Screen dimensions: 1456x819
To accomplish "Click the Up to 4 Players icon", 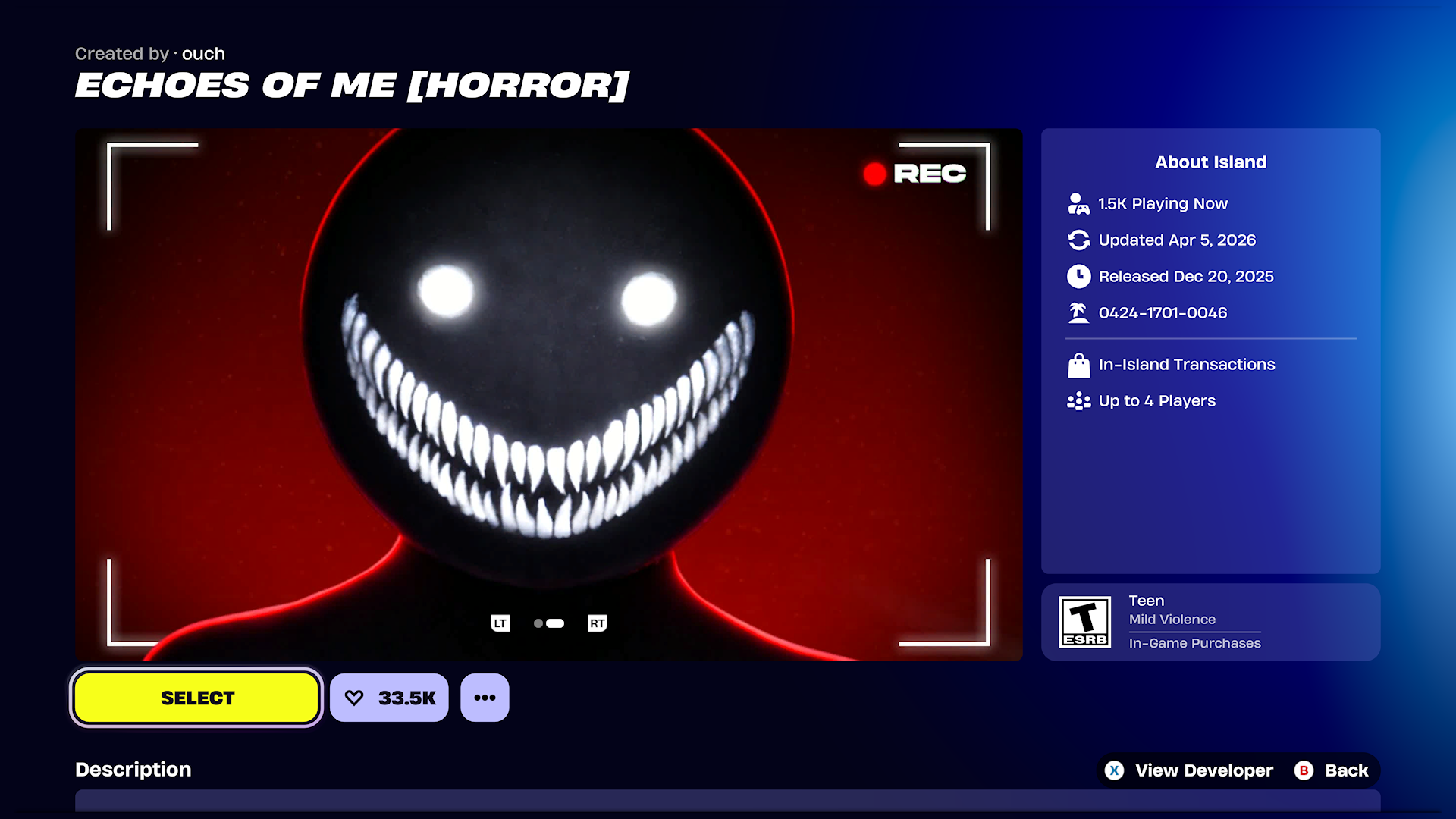I will pyautogui.click(x=1078, y=401).
